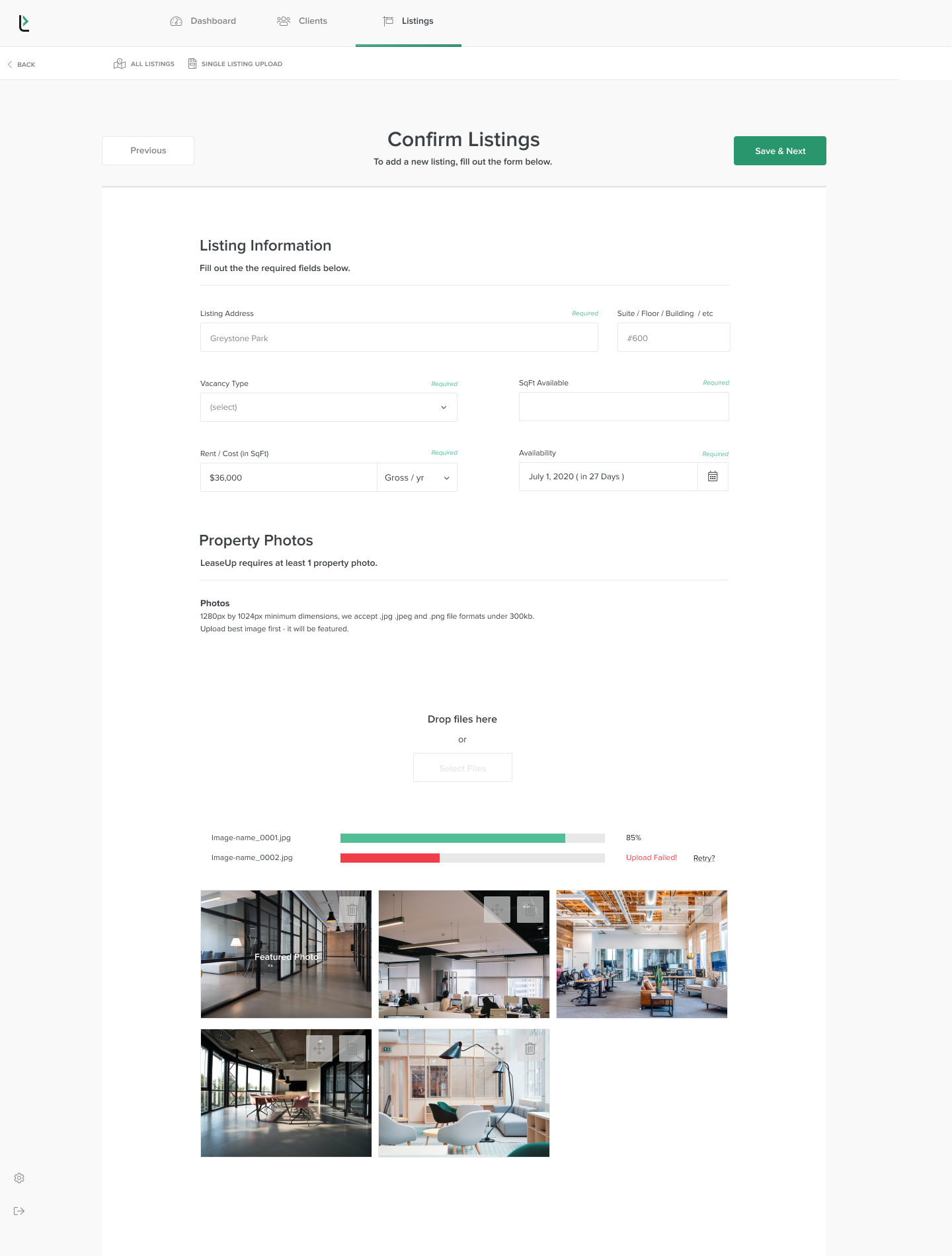The image size is (952, 1256).
Task: Open All Listings submenu item
Action: 144,64
